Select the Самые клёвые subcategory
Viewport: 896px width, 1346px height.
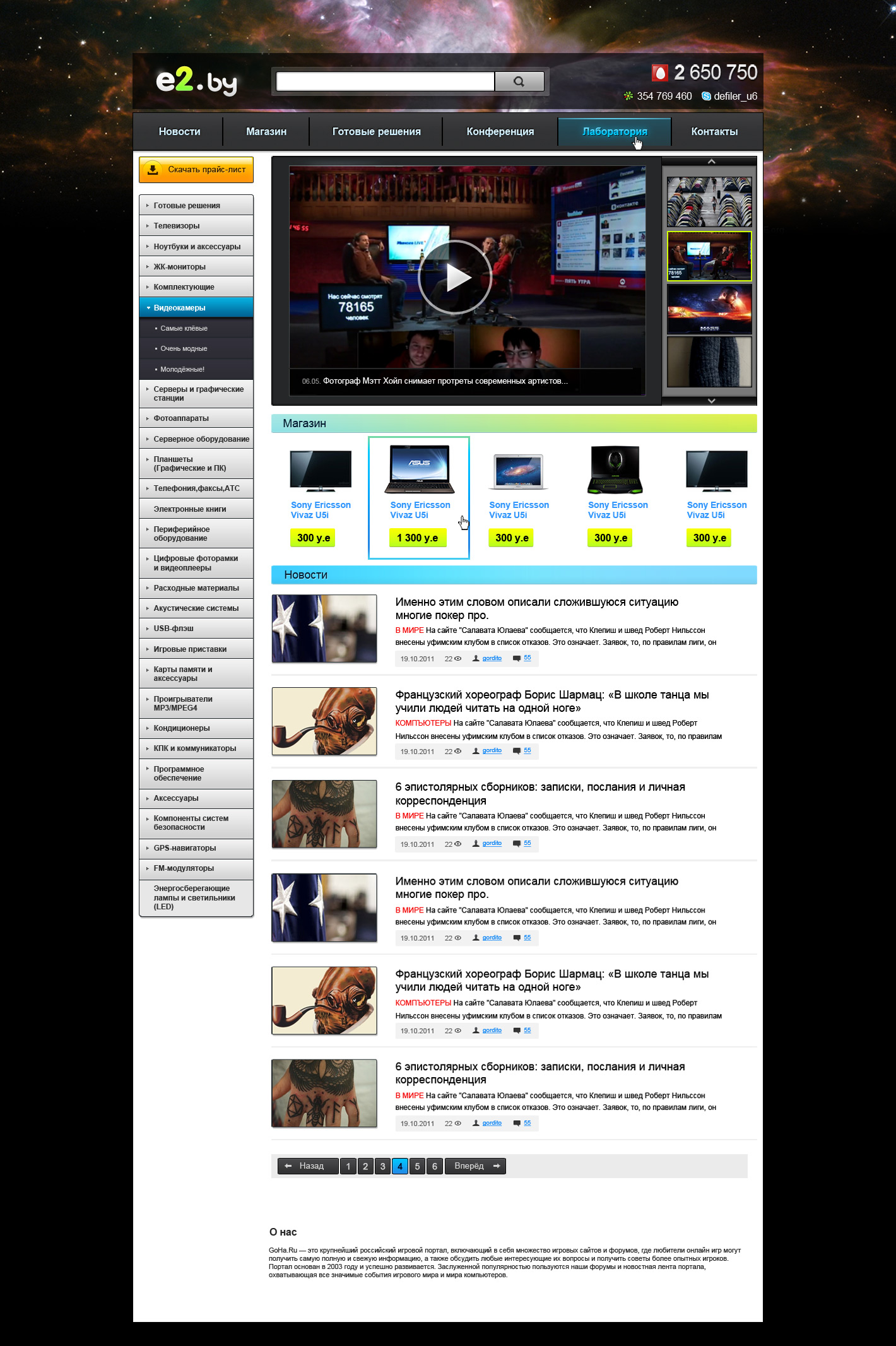[196, 328]
